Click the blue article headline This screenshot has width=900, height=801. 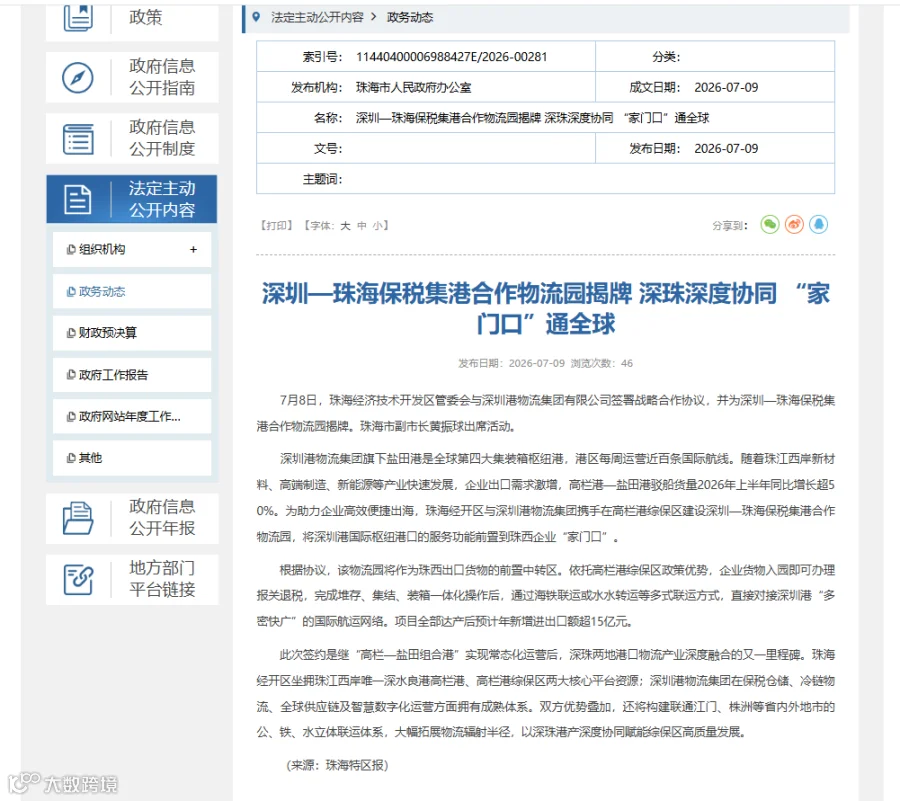click(545, 308)
